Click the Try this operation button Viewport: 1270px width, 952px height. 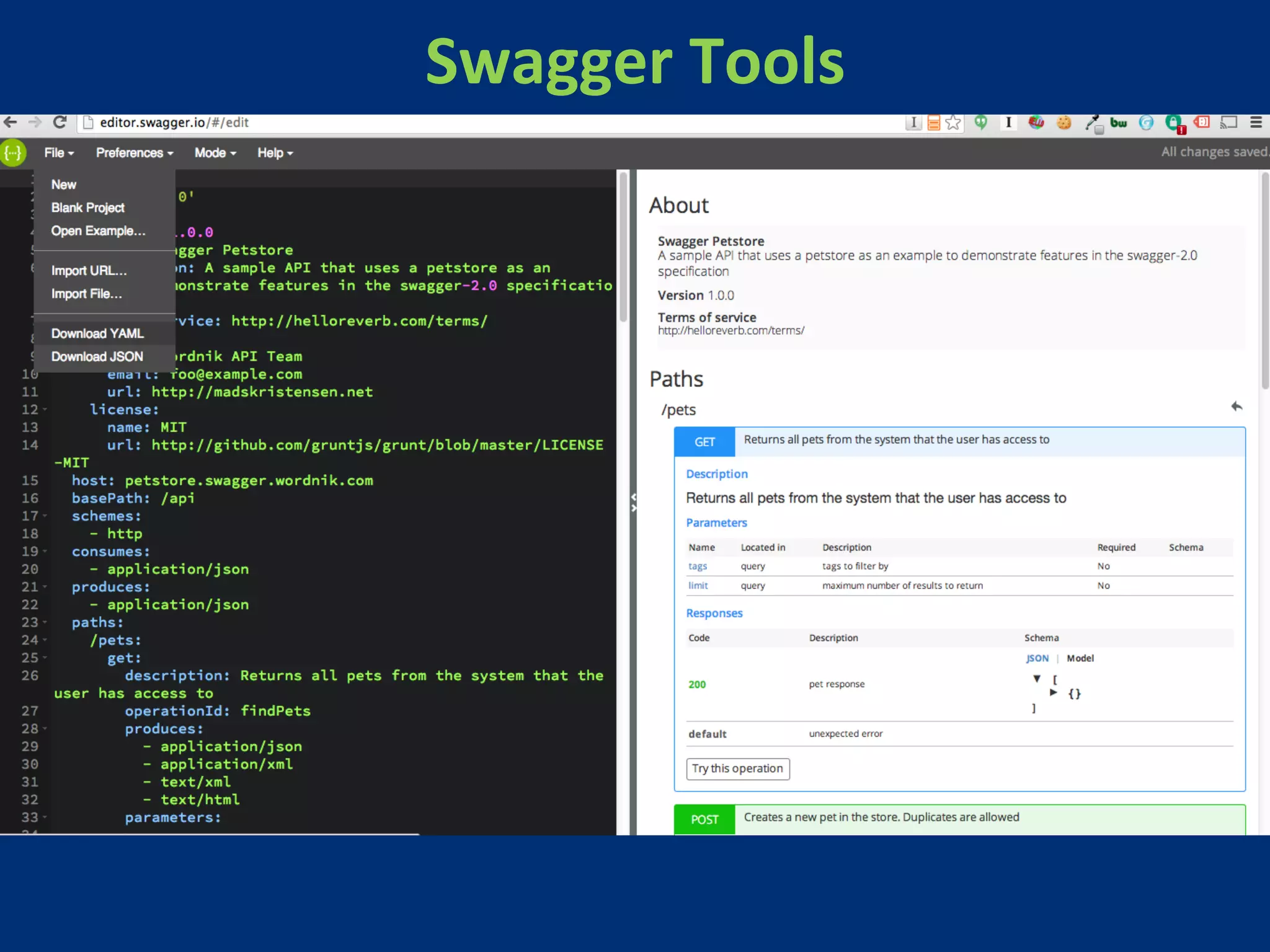coord(738,769)
